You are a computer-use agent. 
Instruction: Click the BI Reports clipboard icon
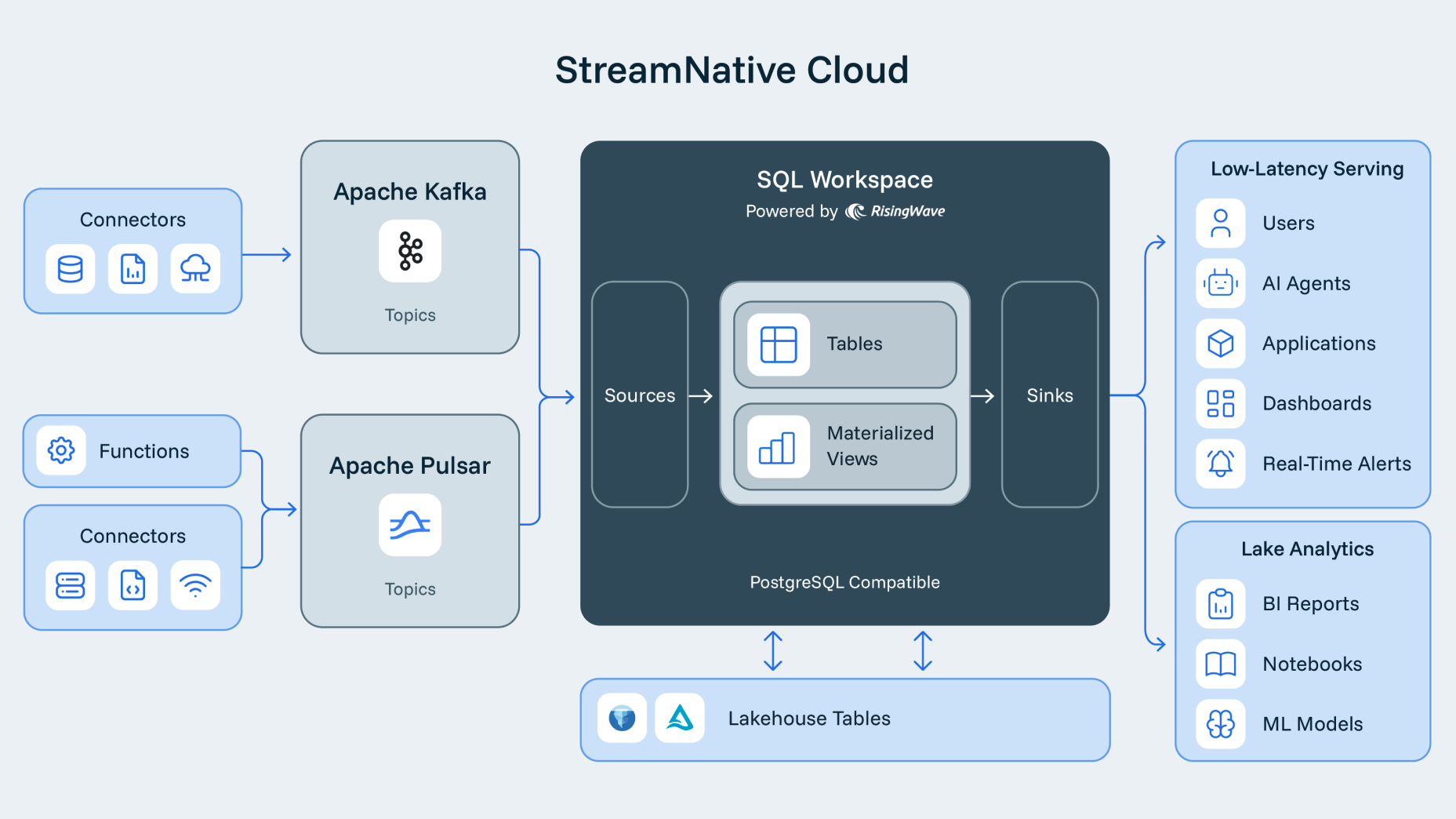1221,603
